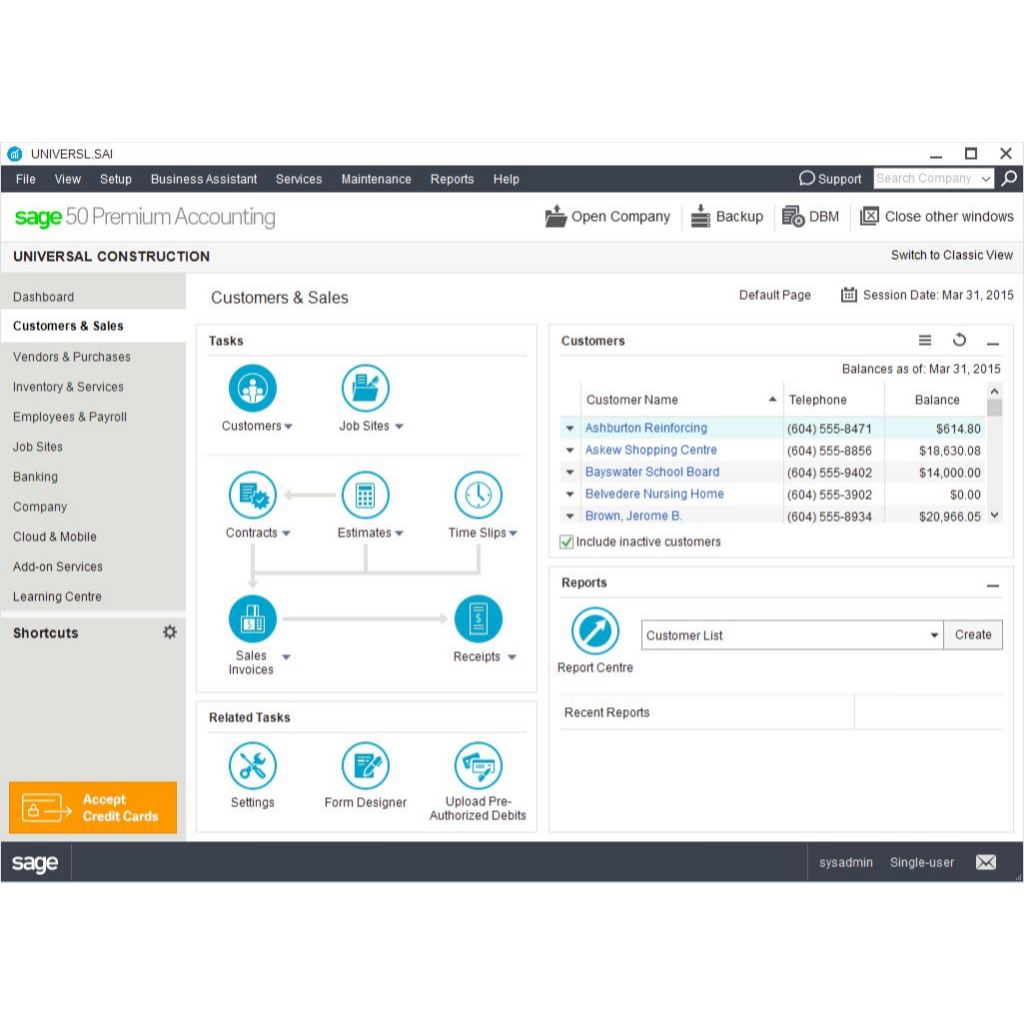Open the Form Designer icon
The width and height of the screenshot is (1024, 1024).
[365, 766]
